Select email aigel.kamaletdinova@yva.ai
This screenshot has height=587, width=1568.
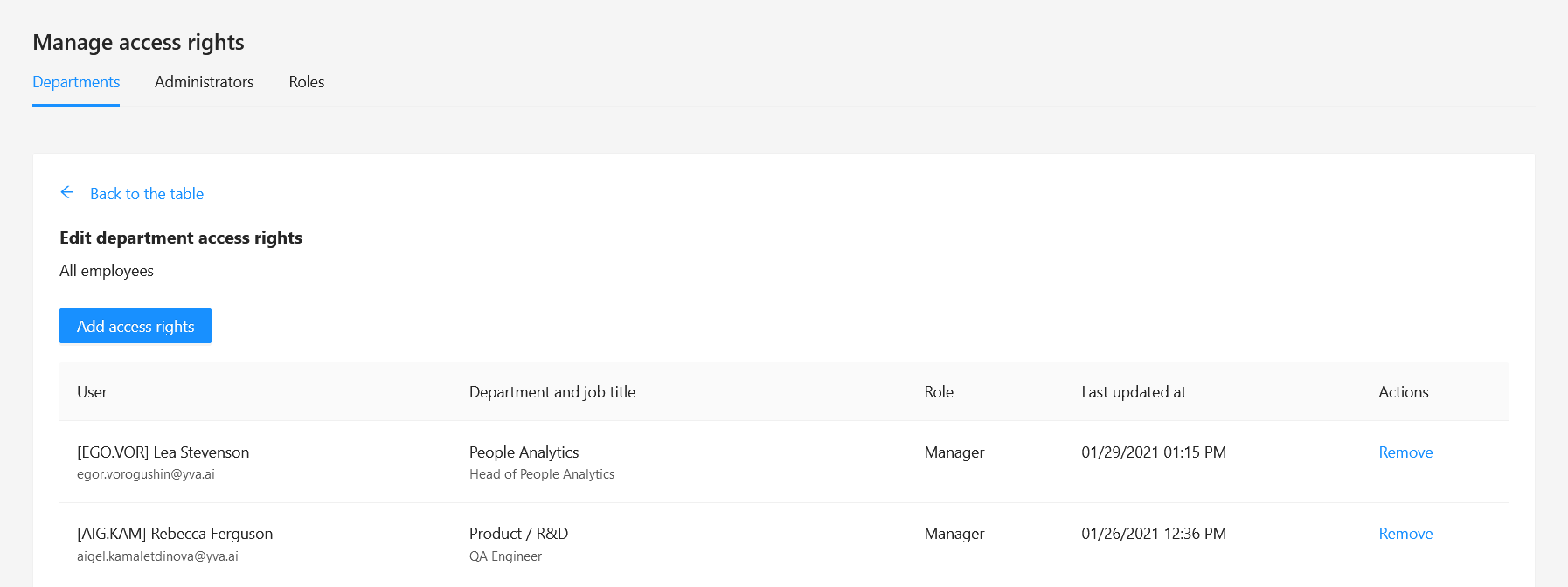coord(157,556)
